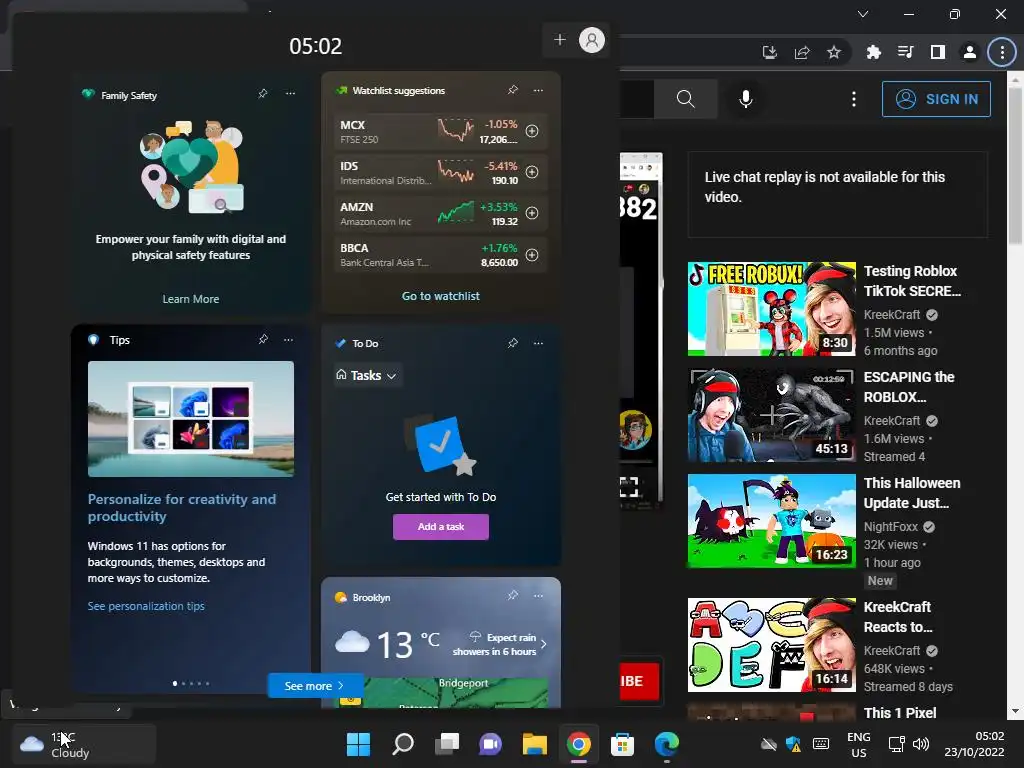Pin the Family Safety widget

[x=263, y=94]
